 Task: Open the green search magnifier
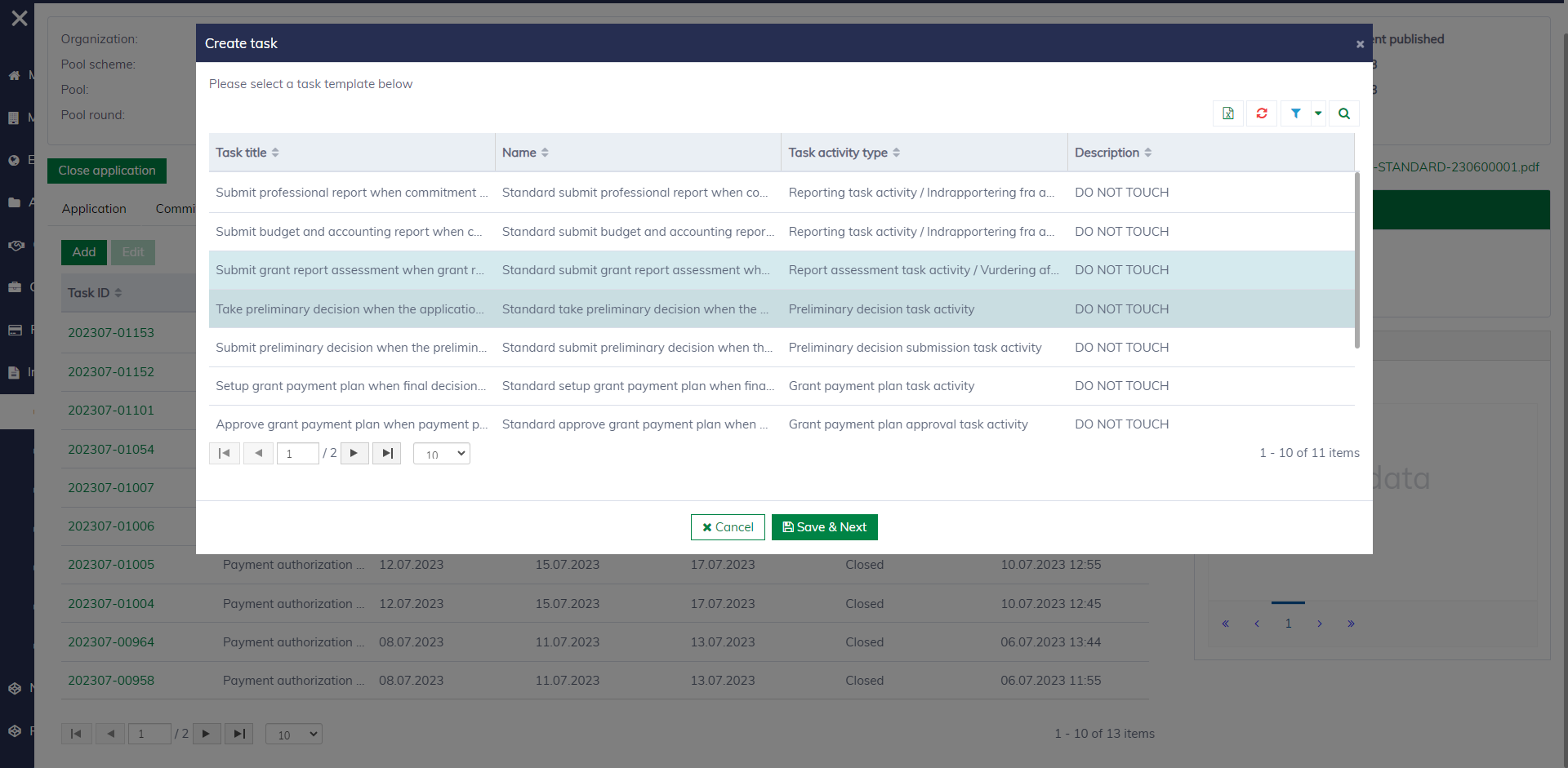click(1344, 113)
